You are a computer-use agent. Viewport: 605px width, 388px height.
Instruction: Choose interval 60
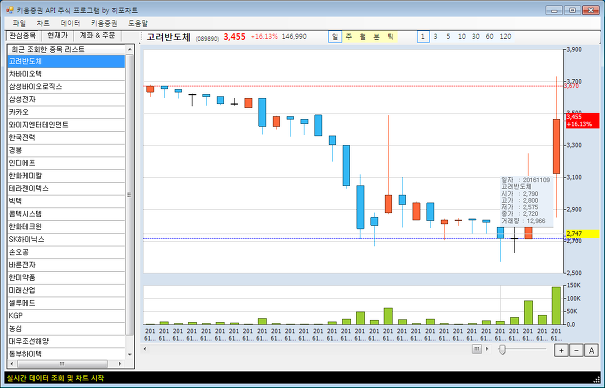(x=489, y=37)
